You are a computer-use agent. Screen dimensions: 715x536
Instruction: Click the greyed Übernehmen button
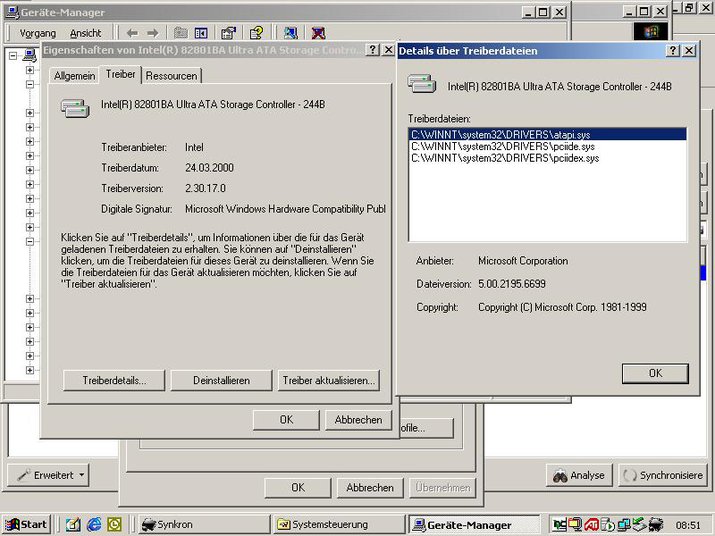pos(442,488)
